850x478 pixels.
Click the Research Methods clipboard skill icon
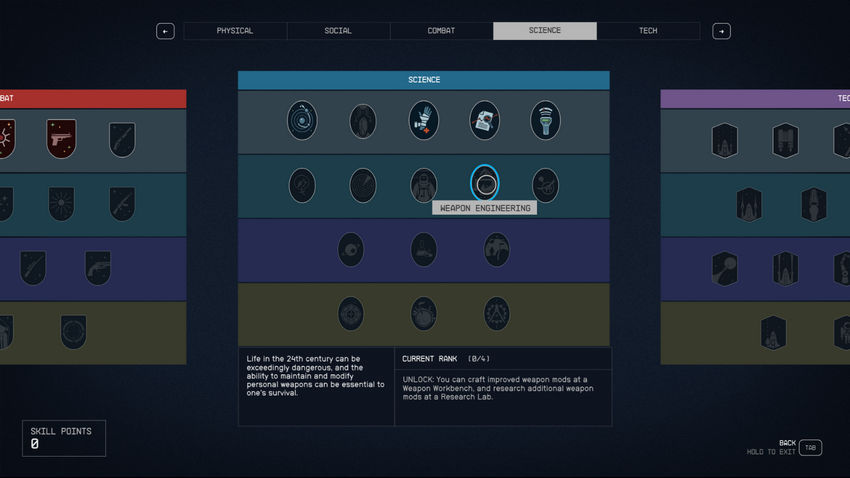coord(484,120)
